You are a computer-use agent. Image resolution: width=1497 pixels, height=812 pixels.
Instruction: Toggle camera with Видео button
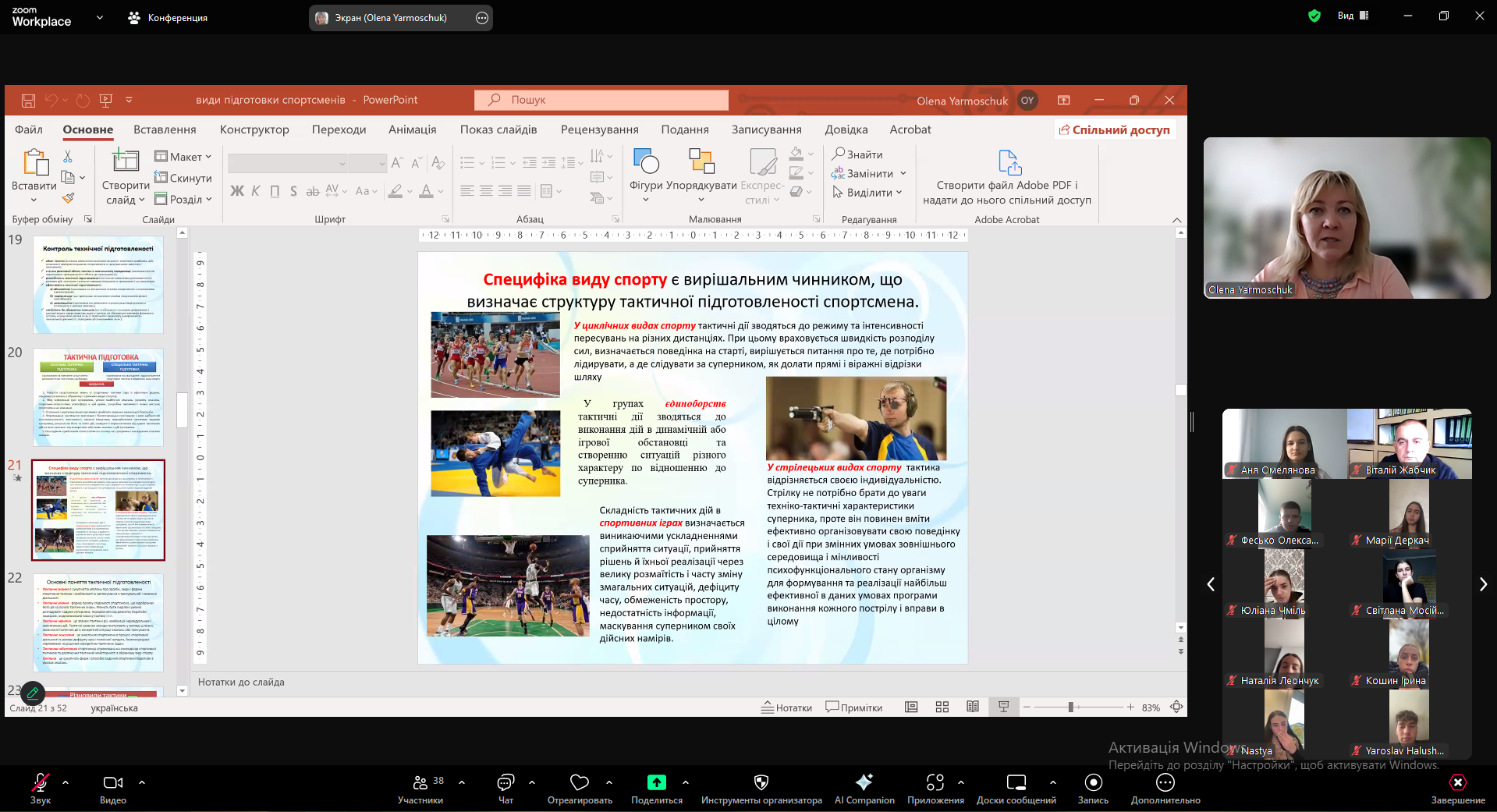pyautogui.click(x=112, y=783)
